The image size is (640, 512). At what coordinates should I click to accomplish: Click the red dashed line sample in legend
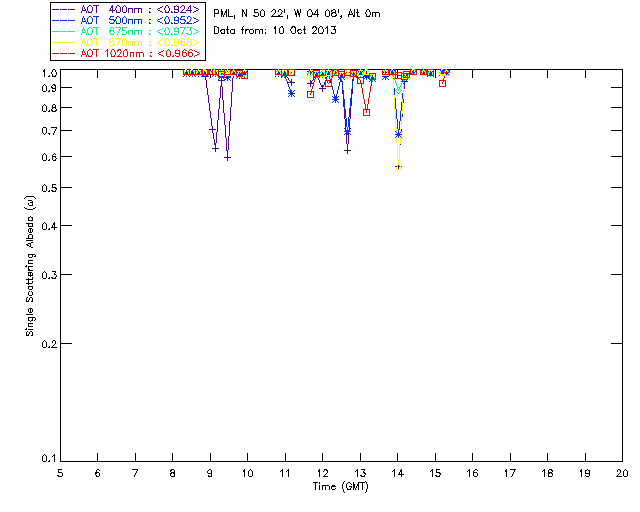[64, 53]
